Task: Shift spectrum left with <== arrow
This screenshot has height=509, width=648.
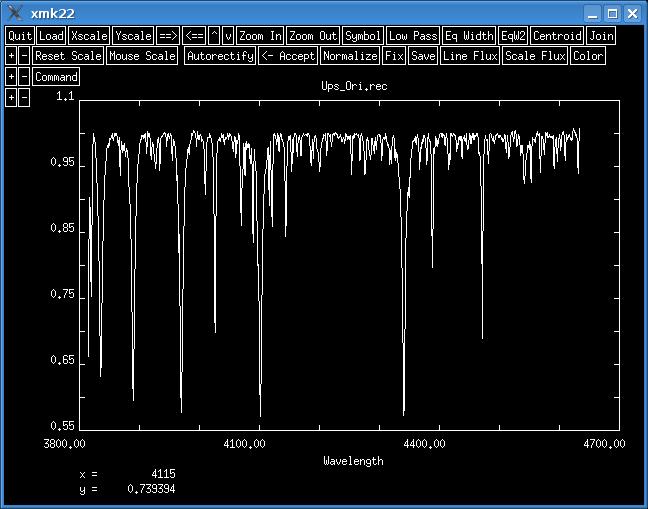Action: (x=194, y=36)
